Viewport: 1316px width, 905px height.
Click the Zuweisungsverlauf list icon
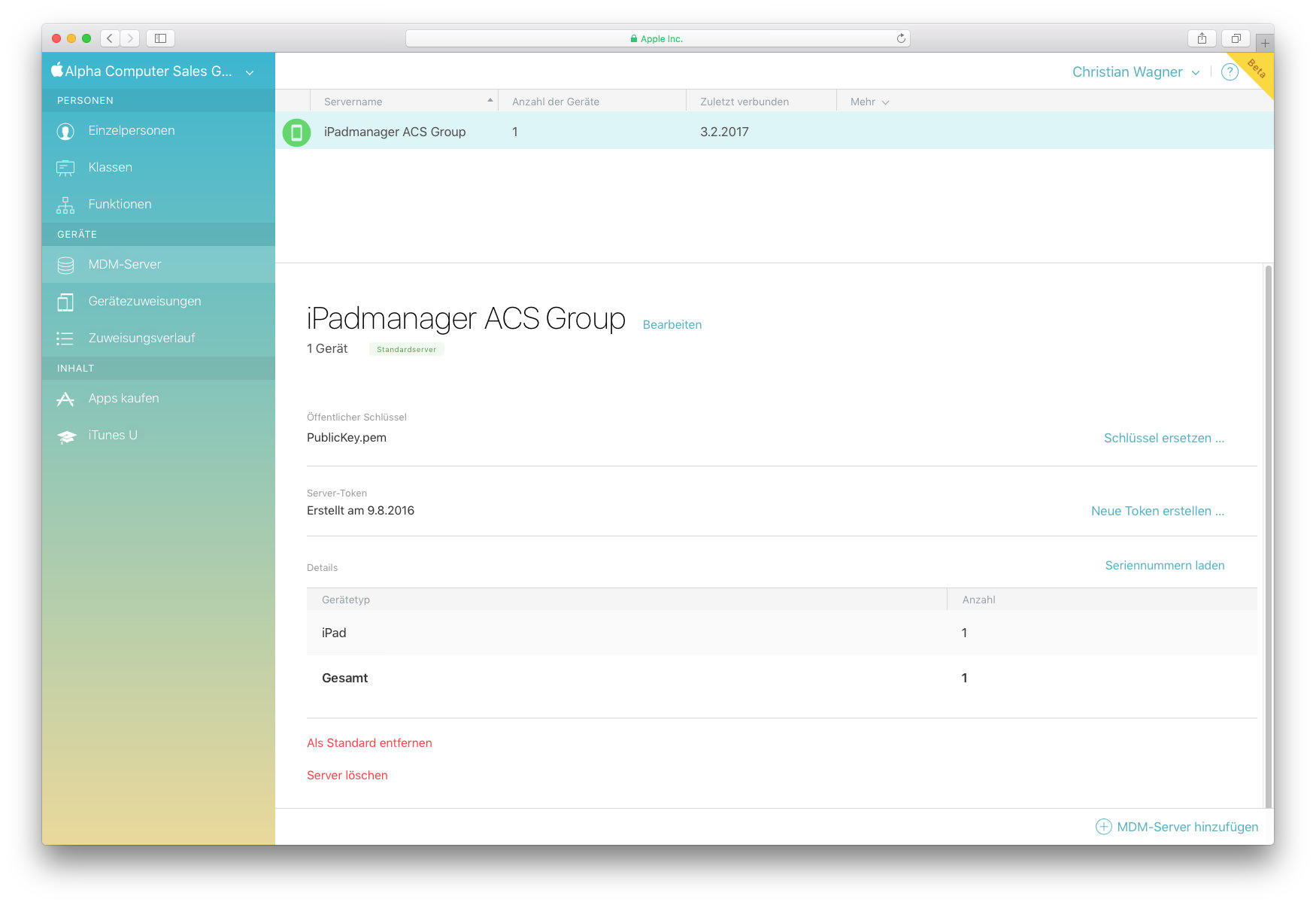65,339
